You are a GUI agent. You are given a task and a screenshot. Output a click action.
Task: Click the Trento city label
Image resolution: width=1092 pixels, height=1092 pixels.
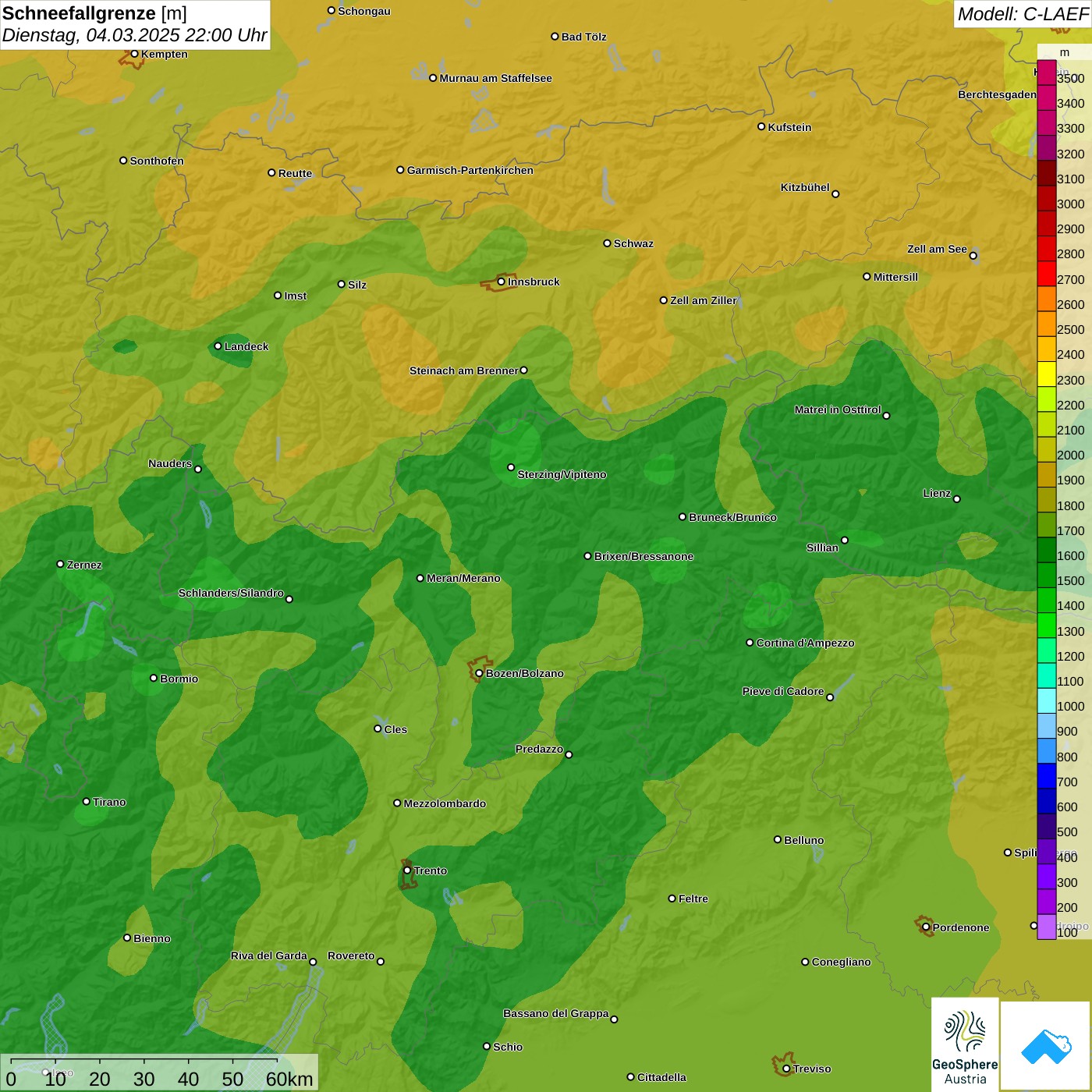tap(431, 870)
